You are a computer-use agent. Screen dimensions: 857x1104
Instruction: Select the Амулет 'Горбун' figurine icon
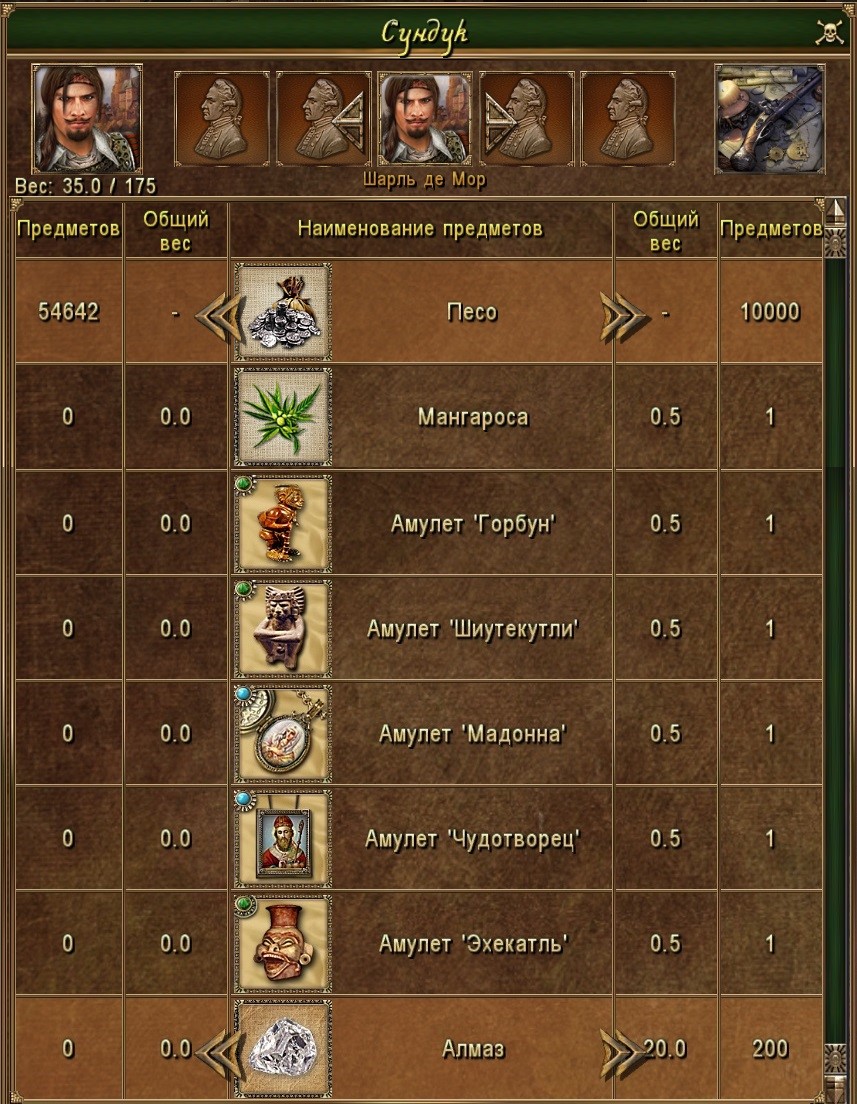tap(283, 523)
